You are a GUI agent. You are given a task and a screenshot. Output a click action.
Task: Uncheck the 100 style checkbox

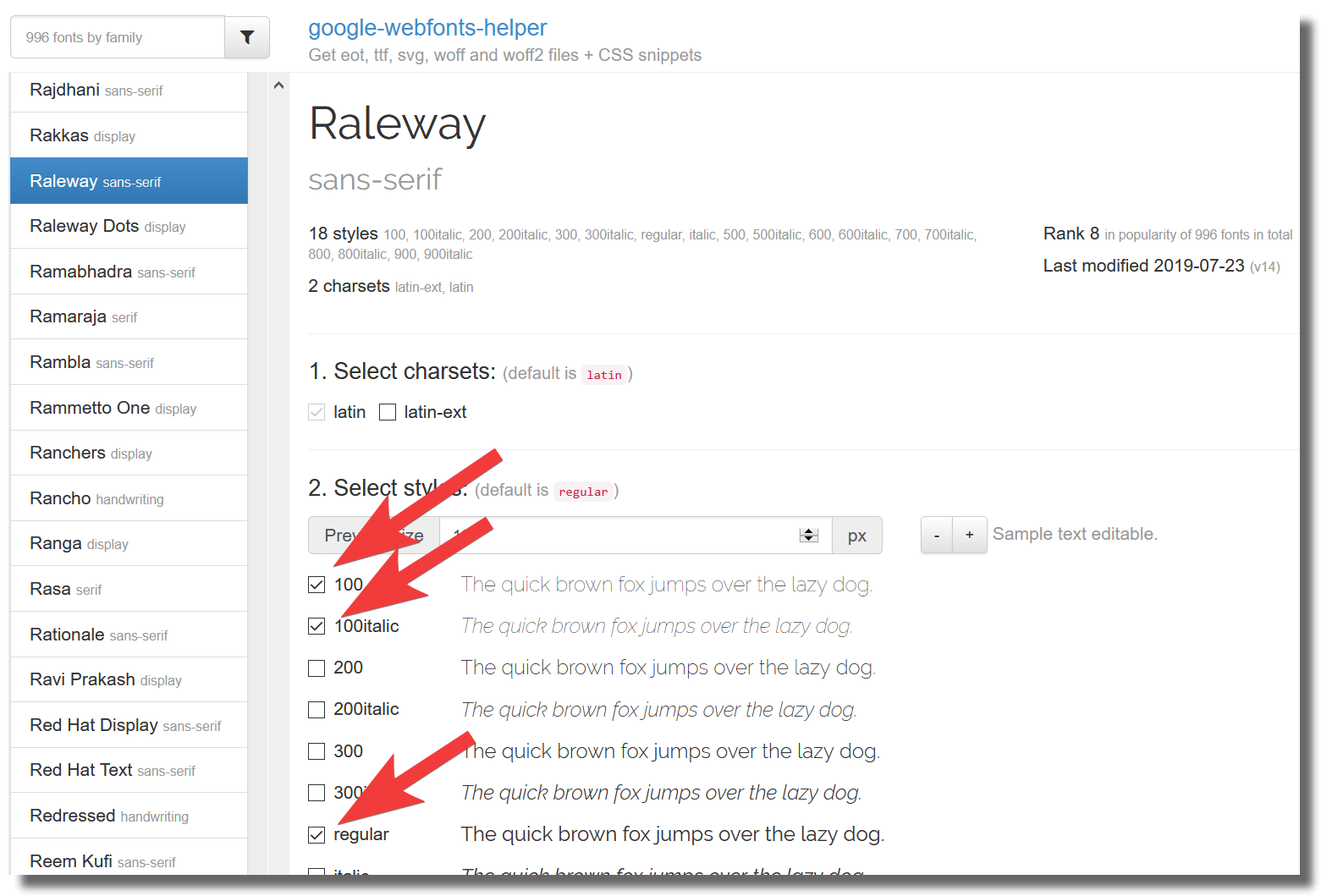(x=316, y=585)
